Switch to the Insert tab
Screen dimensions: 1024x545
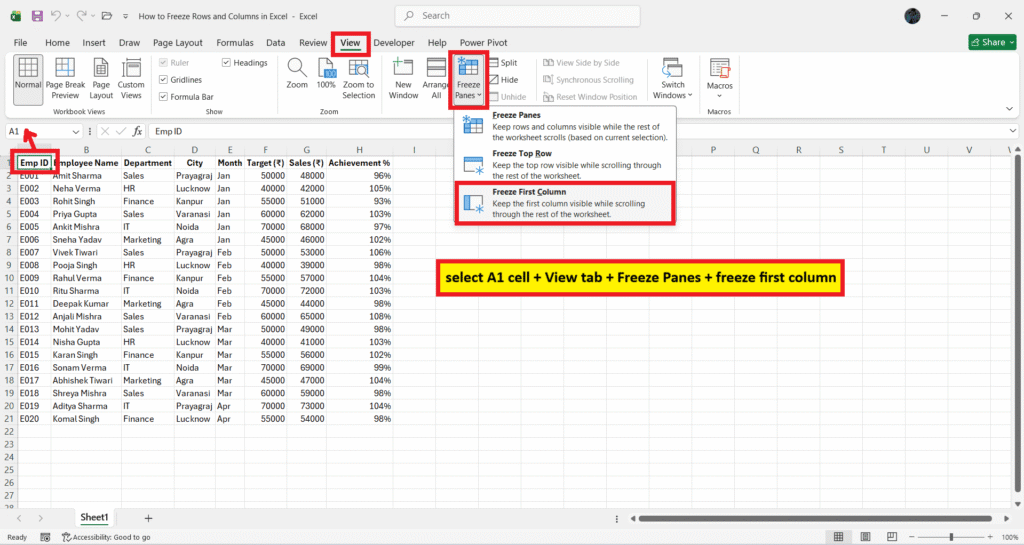94,42
